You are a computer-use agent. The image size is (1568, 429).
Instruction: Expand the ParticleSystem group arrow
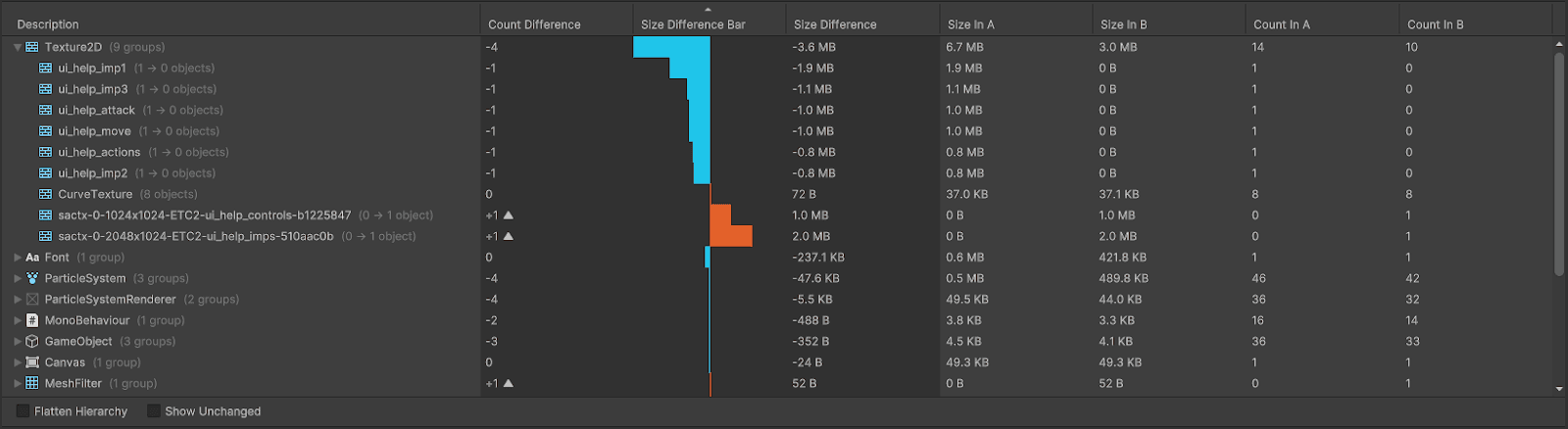click(18, 278)
